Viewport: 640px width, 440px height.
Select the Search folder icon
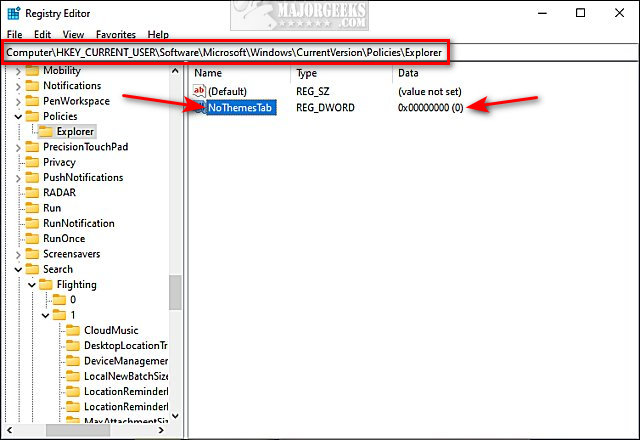point(32,269)
